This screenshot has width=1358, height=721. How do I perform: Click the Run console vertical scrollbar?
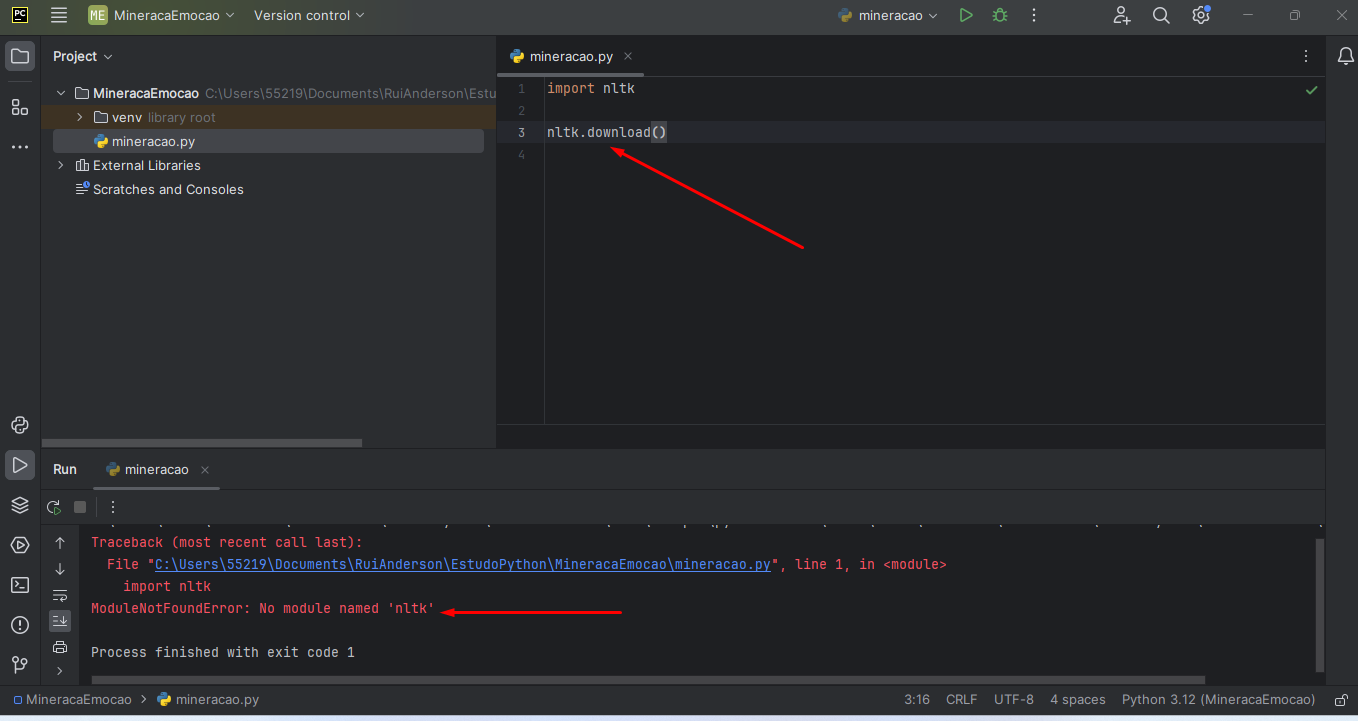(x=1319, y=605)
